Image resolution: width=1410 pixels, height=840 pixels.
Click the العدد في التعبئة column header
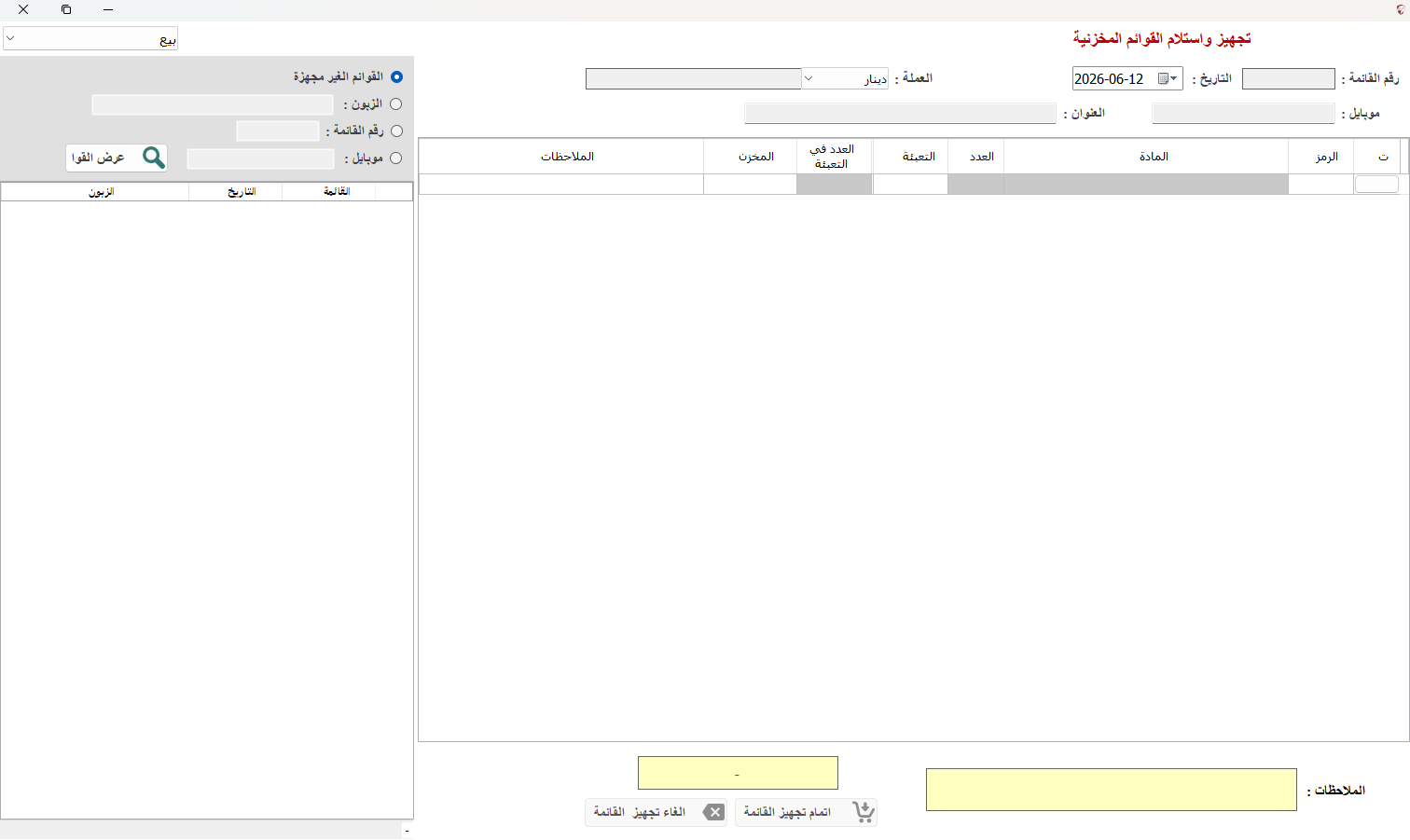(835, 157)
